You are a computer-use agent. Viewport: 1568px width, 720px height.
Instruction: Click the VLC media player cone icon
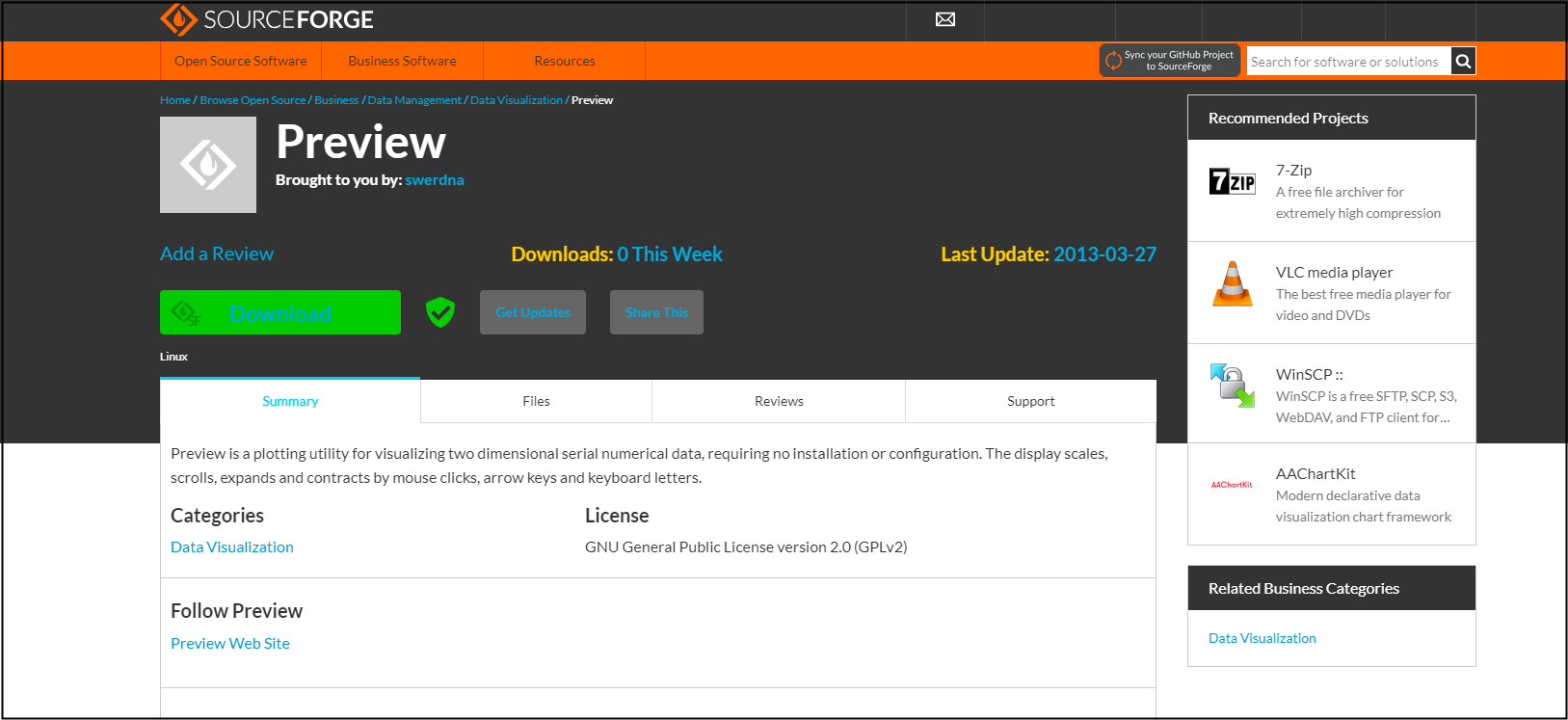pyautogui.click(x=1232, y=284)
